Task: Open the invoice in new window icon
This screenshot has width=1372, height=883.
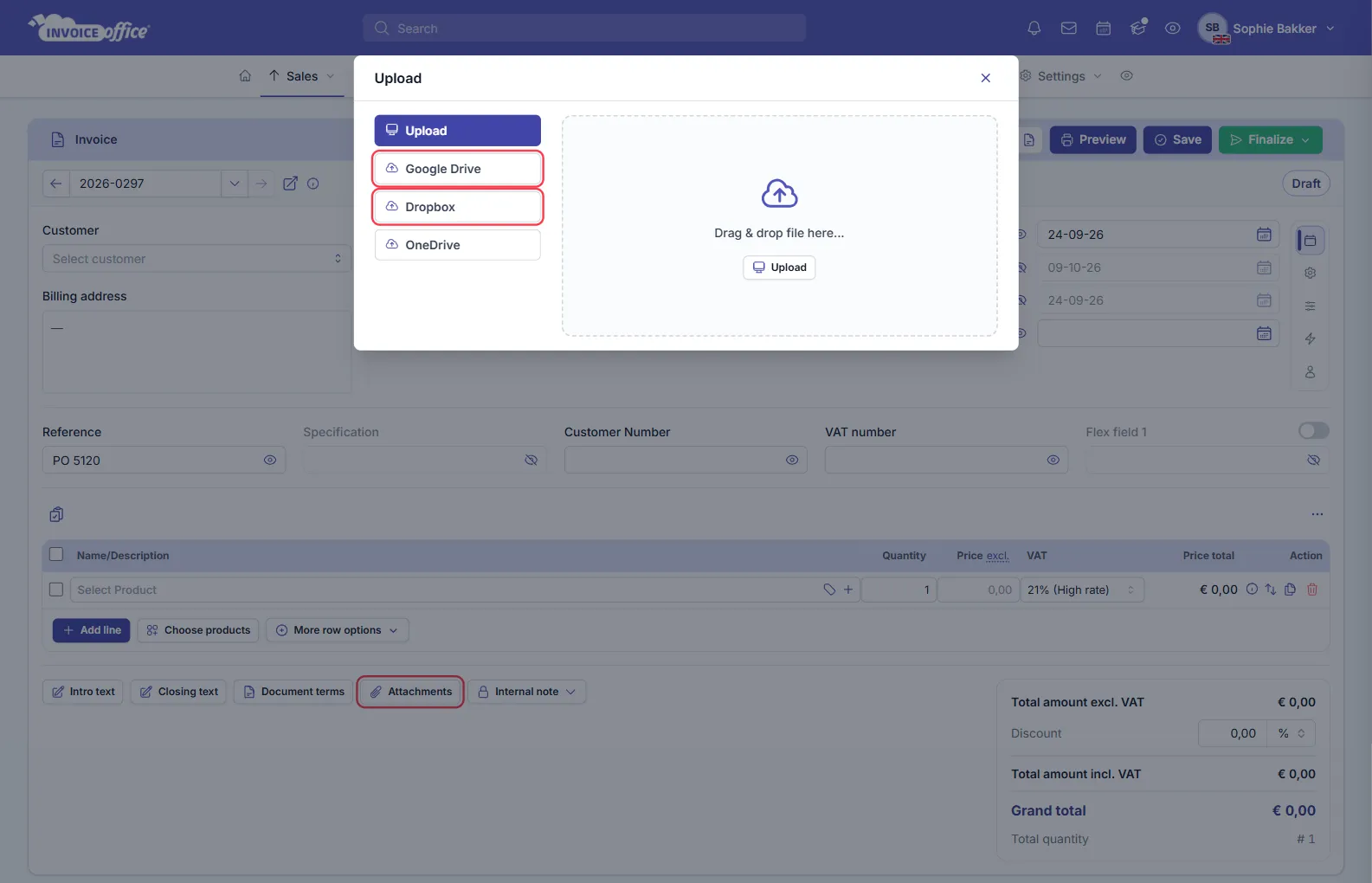Action: pyautogui.click(x=290, y=184)
